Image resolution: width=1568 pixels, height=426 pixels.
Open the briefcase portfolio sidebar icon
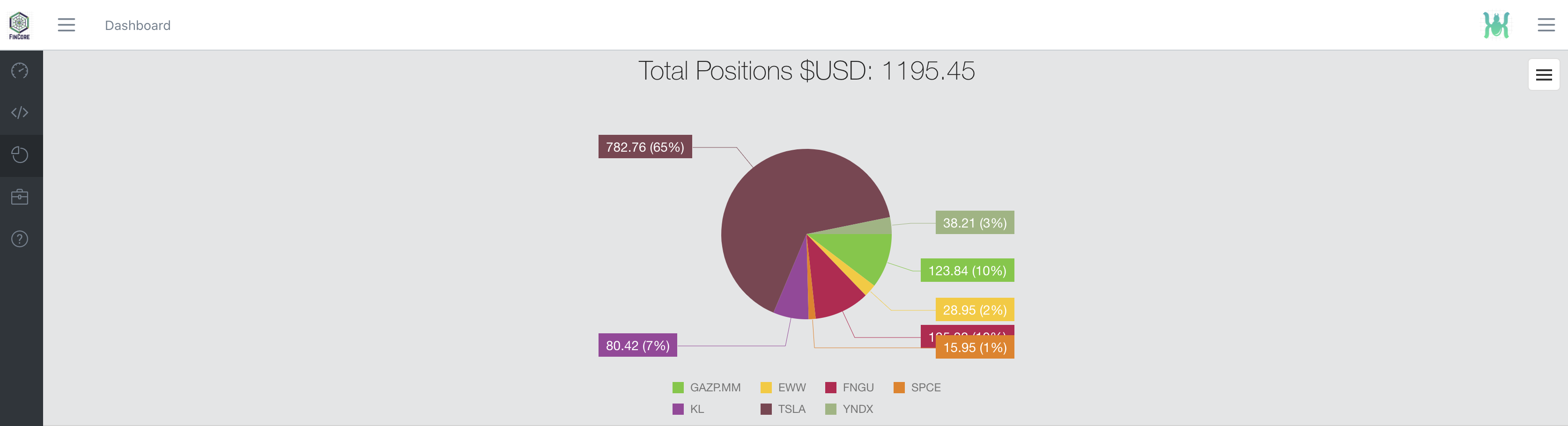pyautogui.click(x=20, y=197)
